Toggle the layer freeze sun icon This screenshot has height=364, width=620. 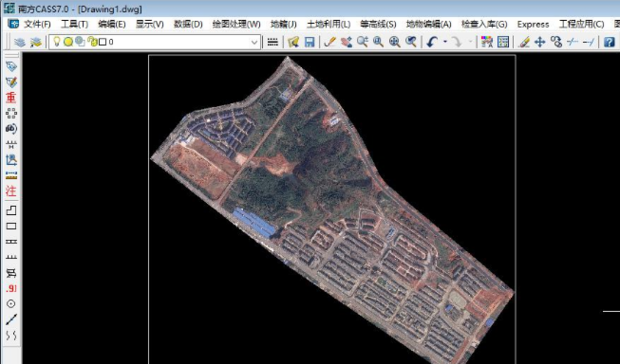point(68,41)
